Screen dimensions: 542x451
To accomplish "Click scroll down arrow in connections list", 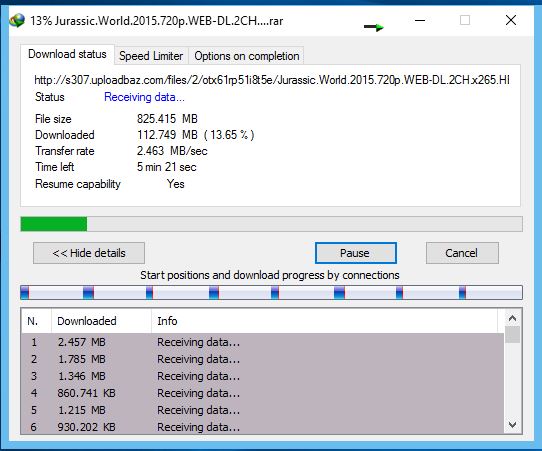I will click(513, 425).
